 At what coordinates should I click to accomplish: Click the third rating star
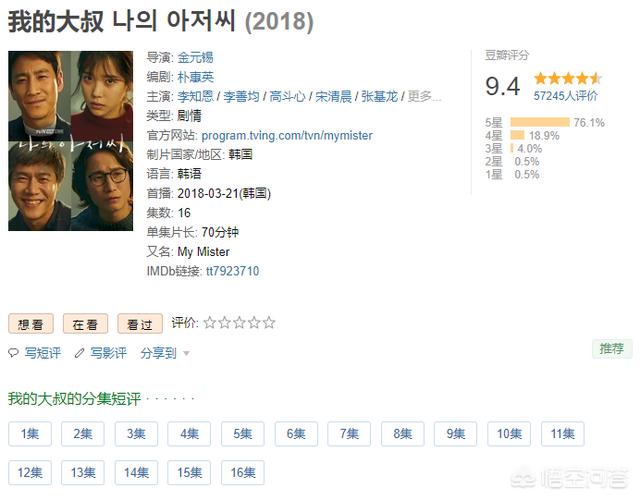pos(240,323)
